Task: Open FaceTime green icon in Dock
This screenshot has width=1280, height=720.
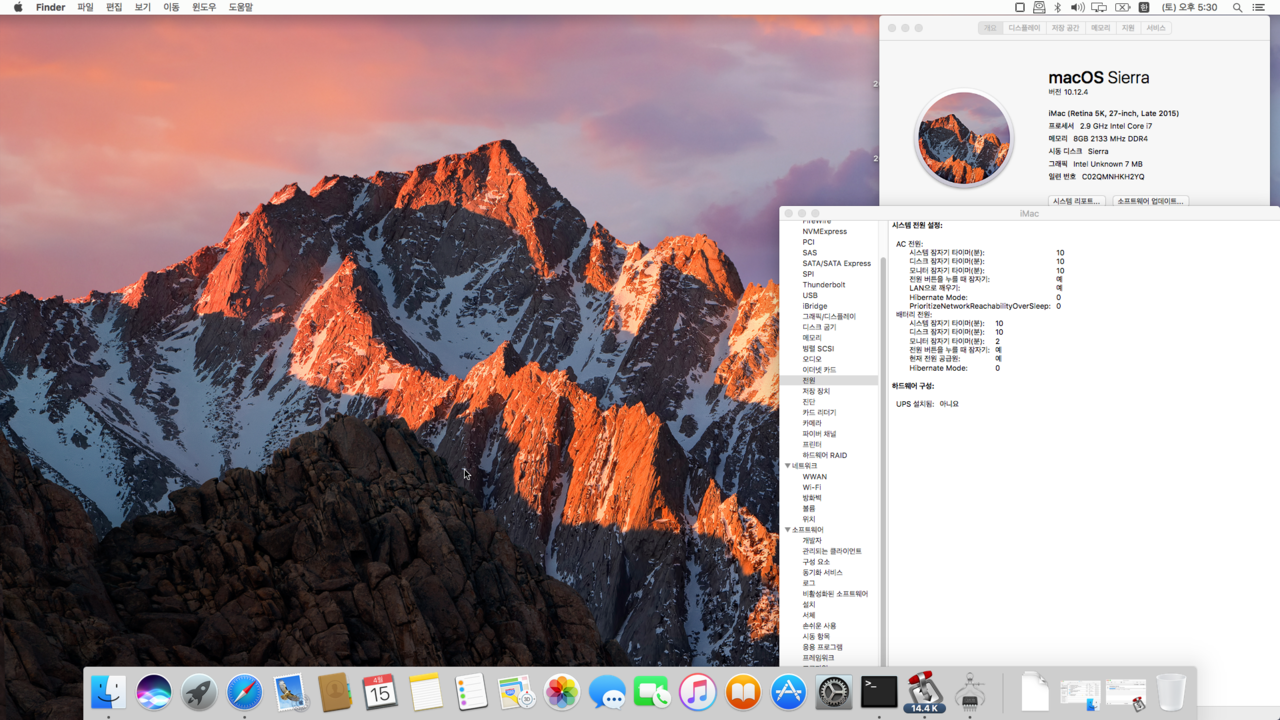Action: click(652, 692)
